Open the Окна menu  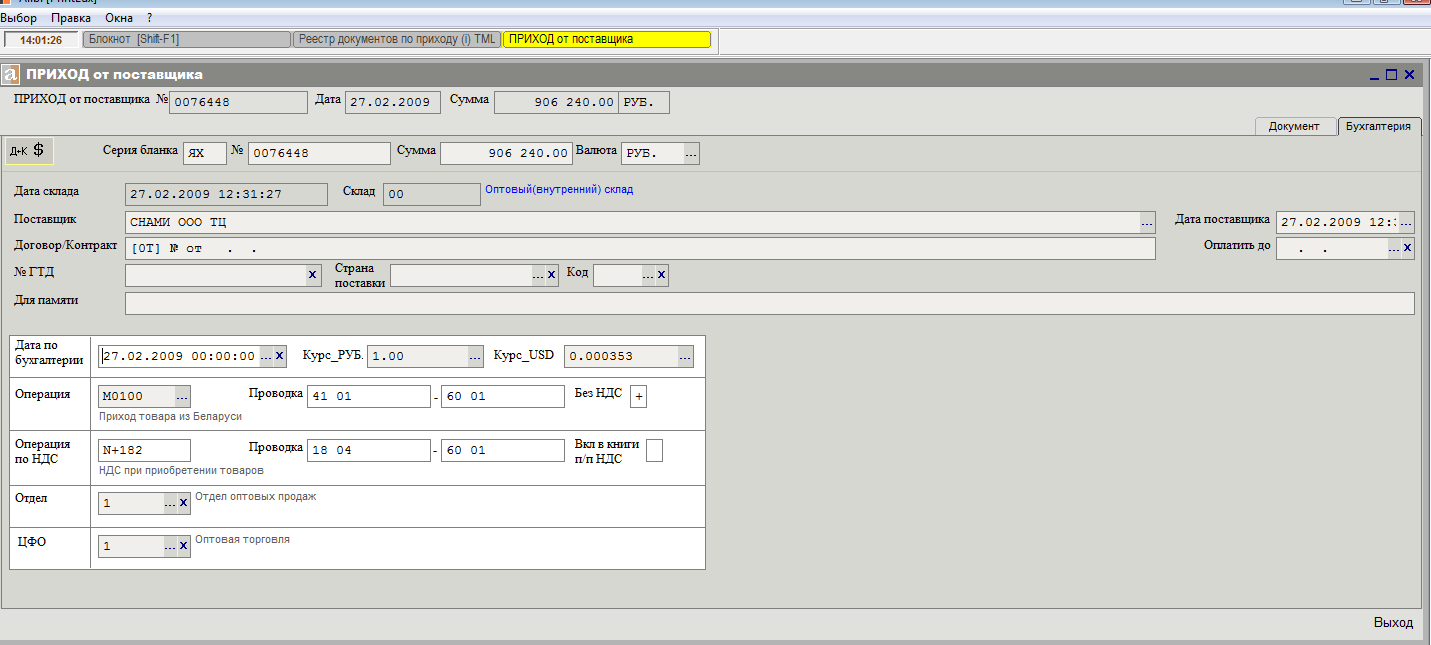[x=119, y=18]
